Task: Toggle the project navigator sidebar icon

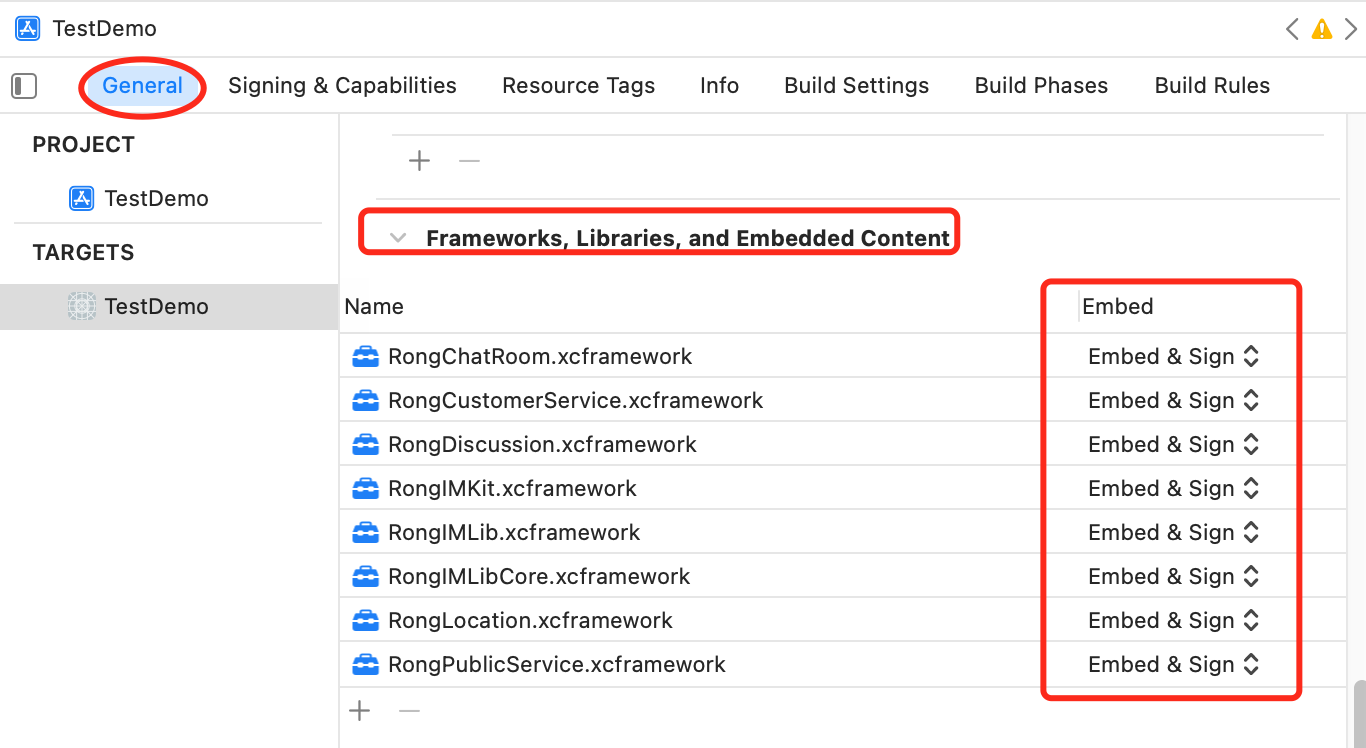Action: click(x=24, y=86)
